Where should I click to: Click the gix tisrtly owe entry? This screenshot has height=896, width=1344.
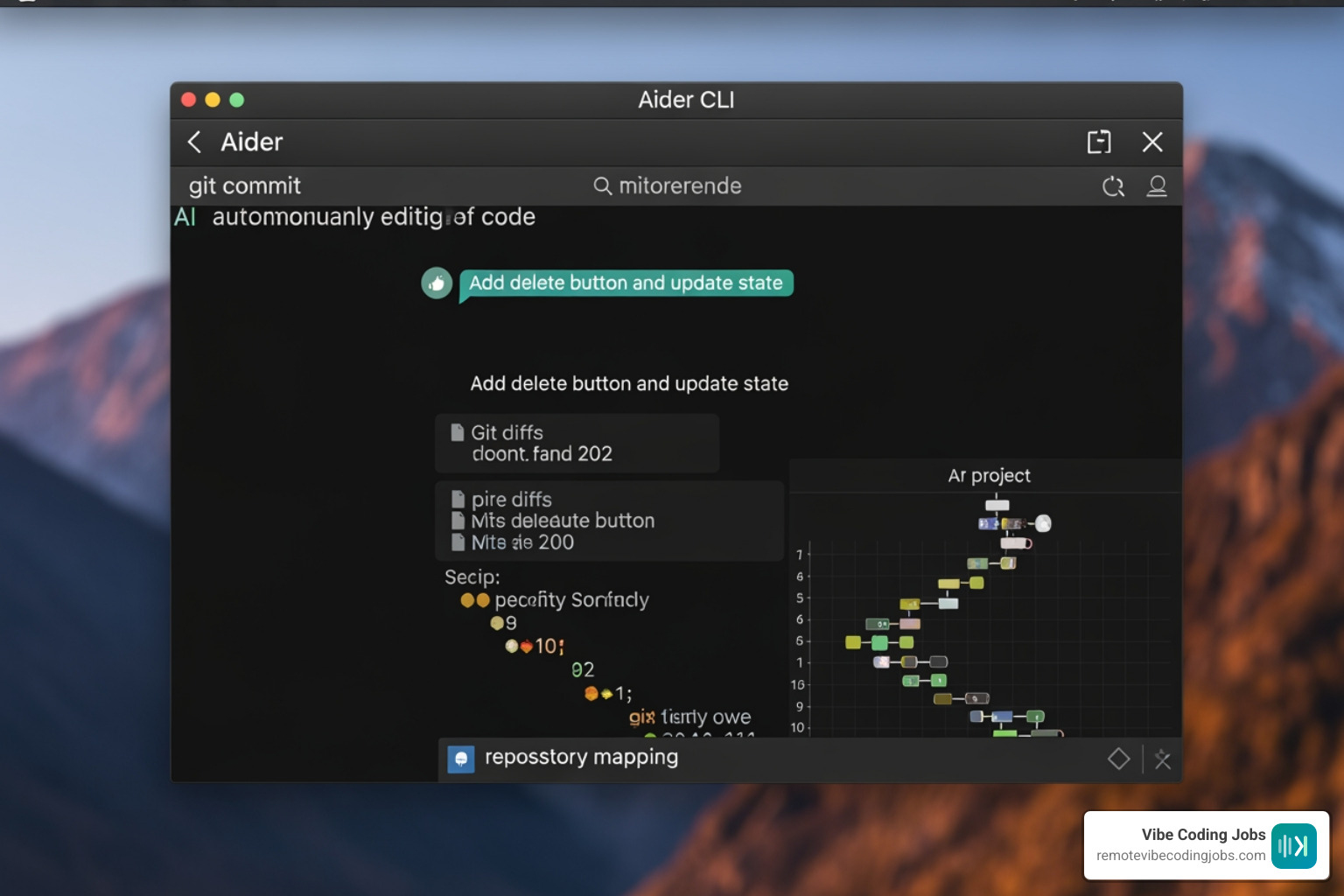(x=689, y=717)
